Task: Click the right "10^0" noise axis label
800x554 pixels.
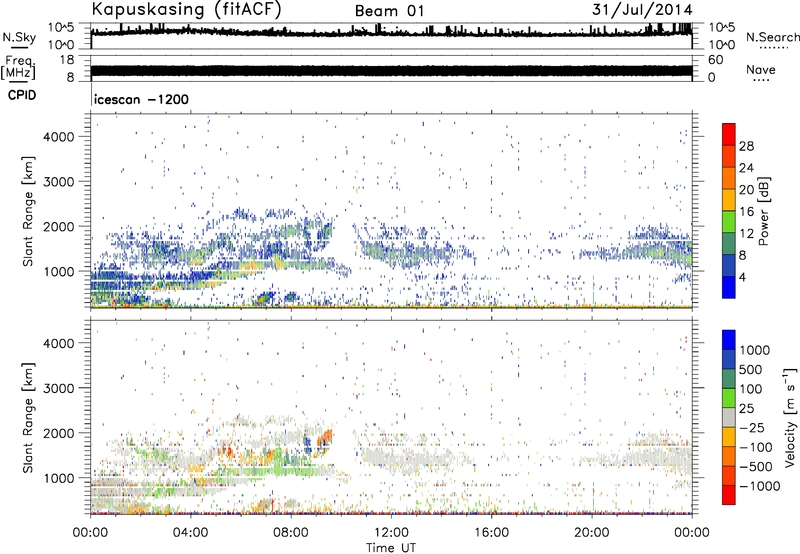Action: [x=722, y=45]
